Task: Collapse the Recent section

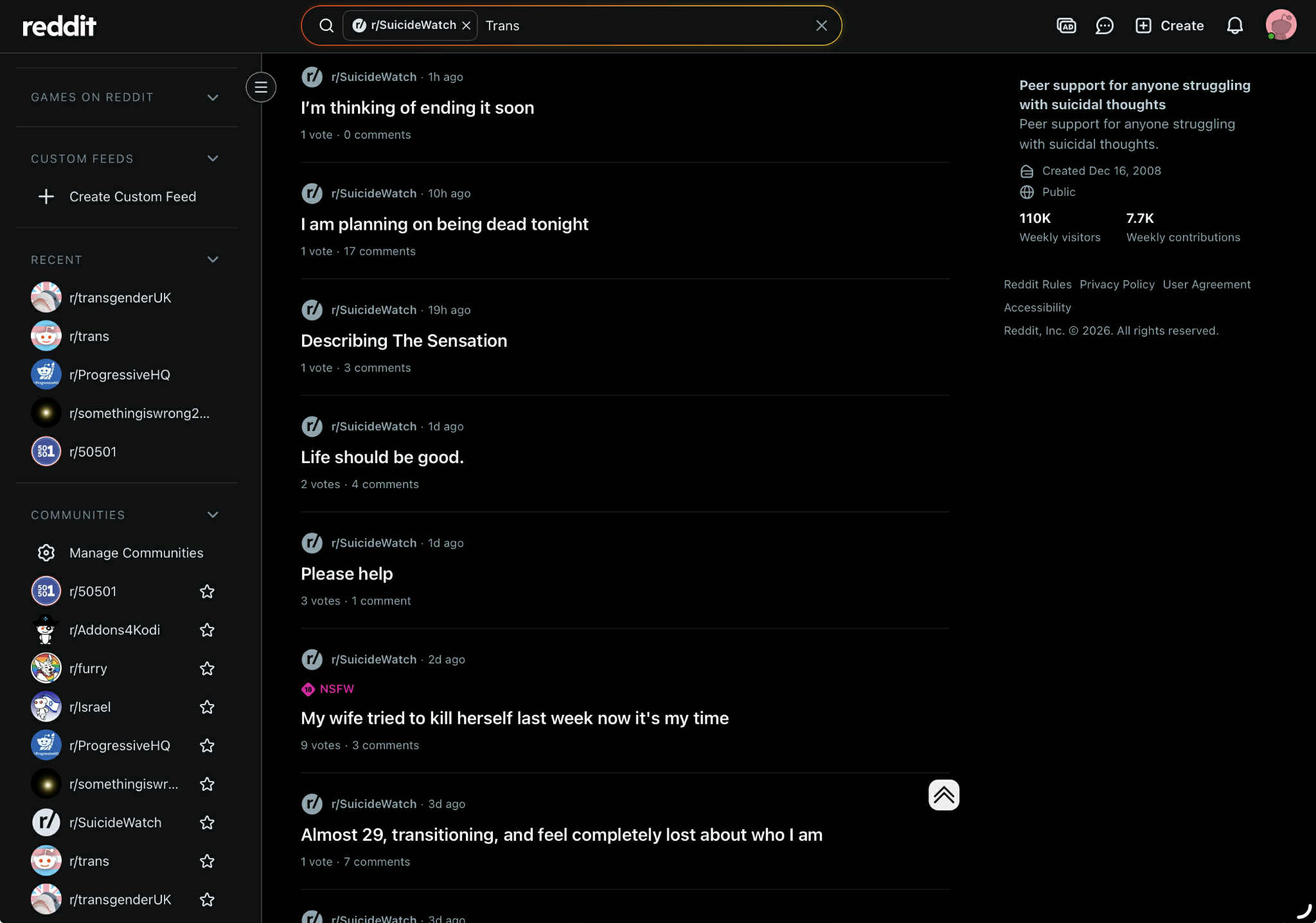Action: pyautogui.click(x=213, y=259)
